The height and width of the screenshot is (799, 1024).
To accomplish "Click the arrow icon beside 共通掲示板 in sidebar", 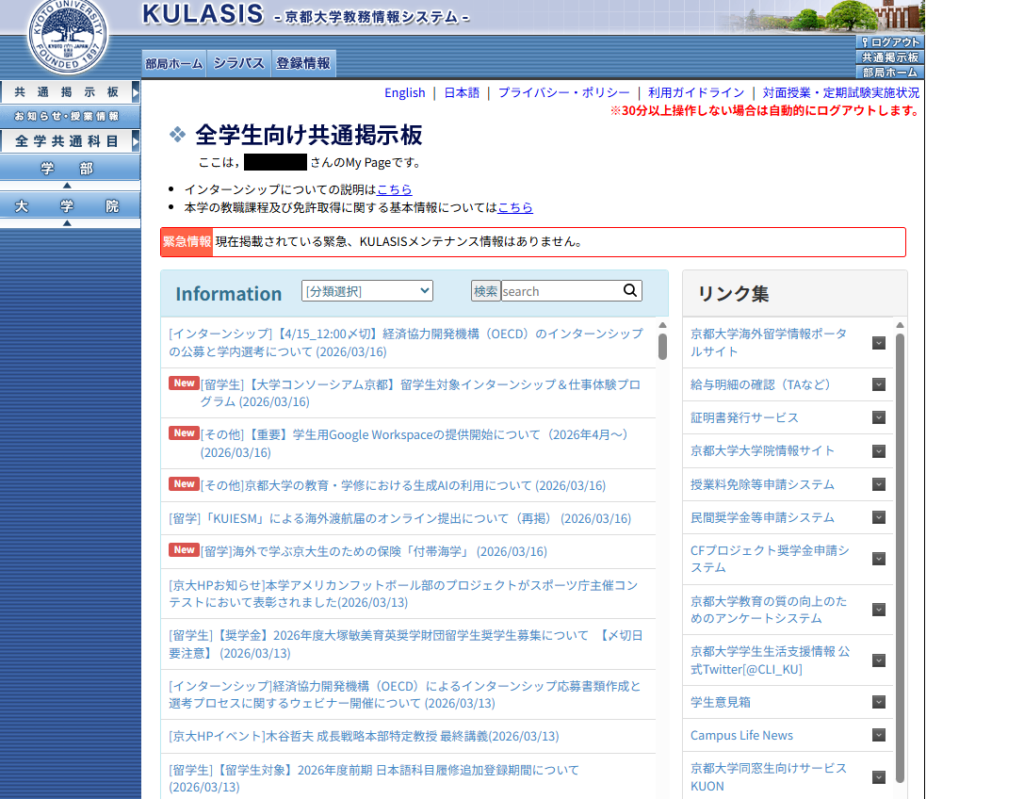I will (135, 92).
